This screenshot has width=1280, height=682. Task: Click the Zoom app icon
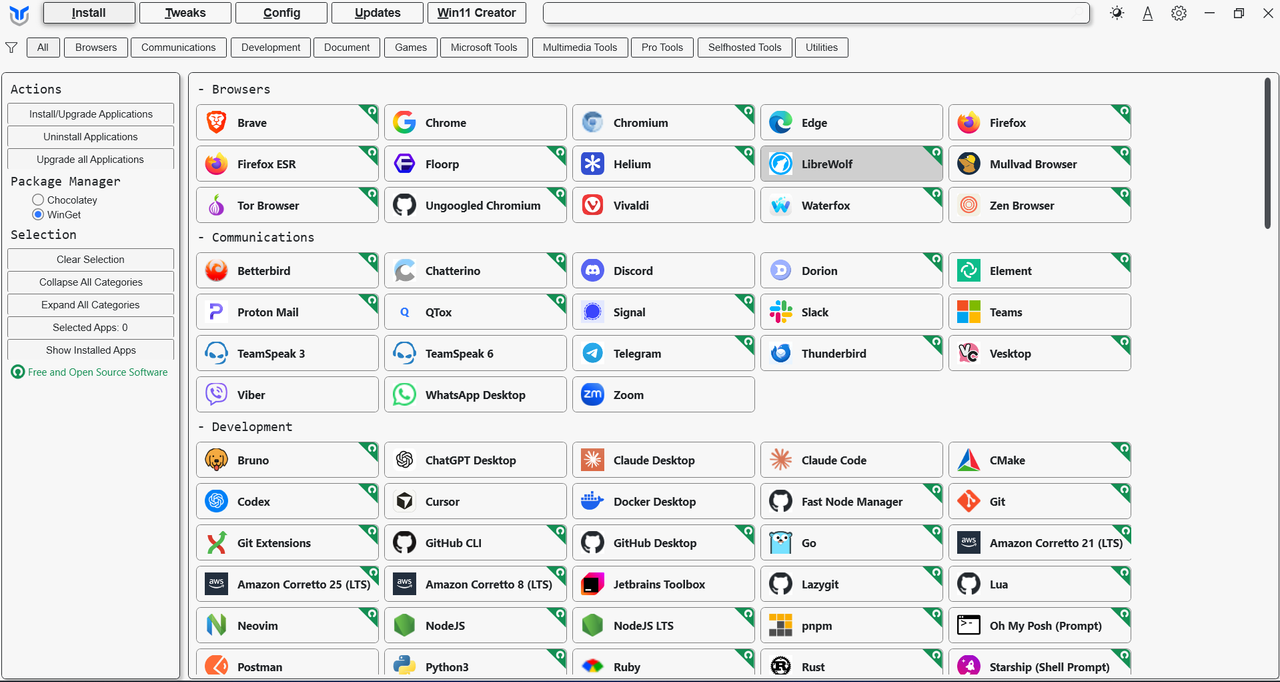592,395
